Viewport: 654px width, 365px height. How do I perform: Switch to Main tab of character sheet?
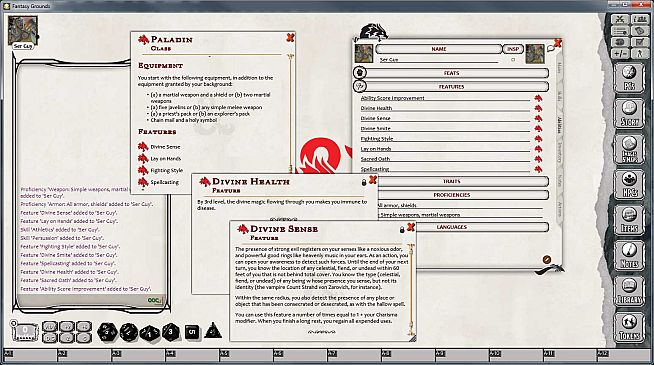[559, 69]
